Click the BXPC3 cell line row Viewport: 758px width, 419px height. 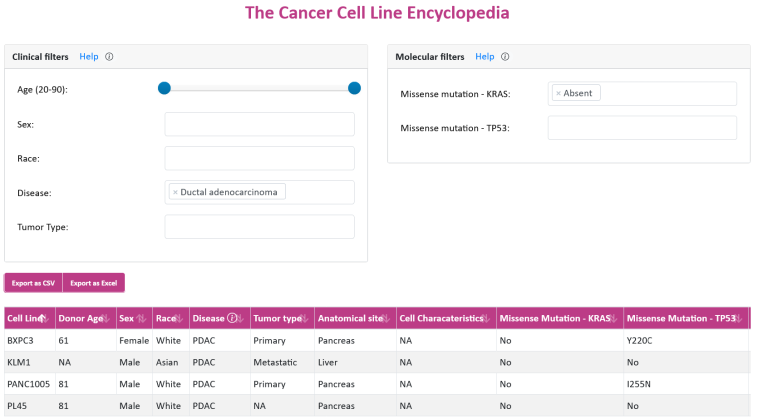21,341
